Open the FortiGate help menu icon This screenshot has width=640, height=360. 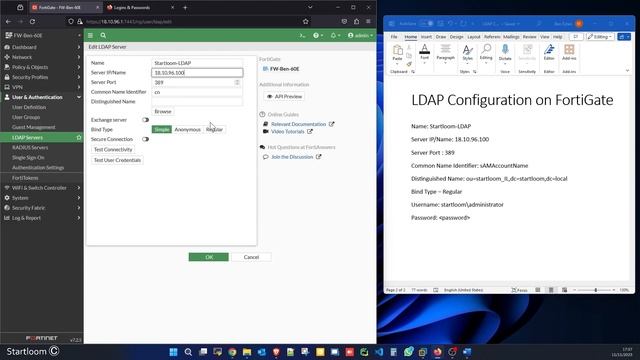point(318,36)
